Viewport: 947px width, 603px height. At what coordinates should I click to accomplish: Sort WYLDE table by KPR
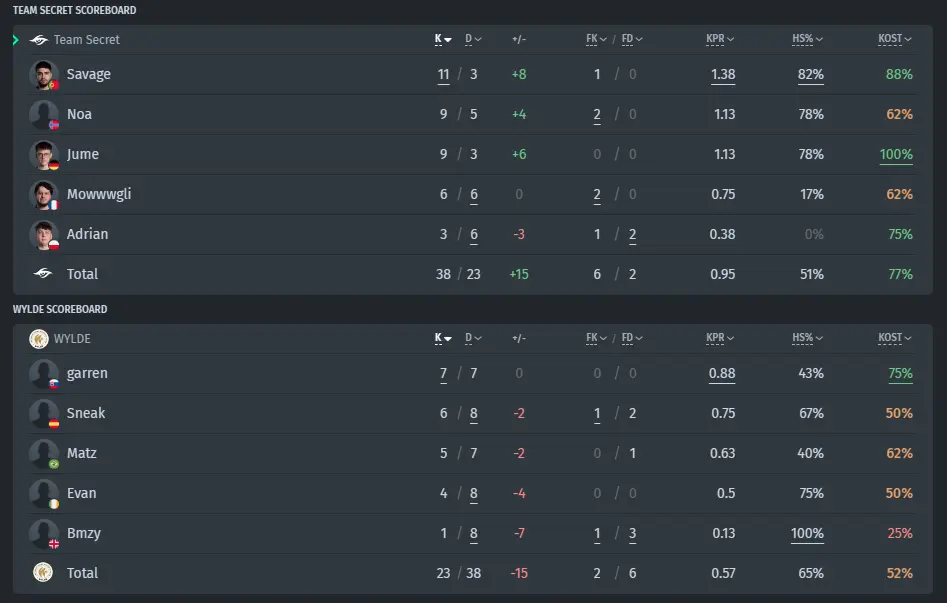(720, 338)
